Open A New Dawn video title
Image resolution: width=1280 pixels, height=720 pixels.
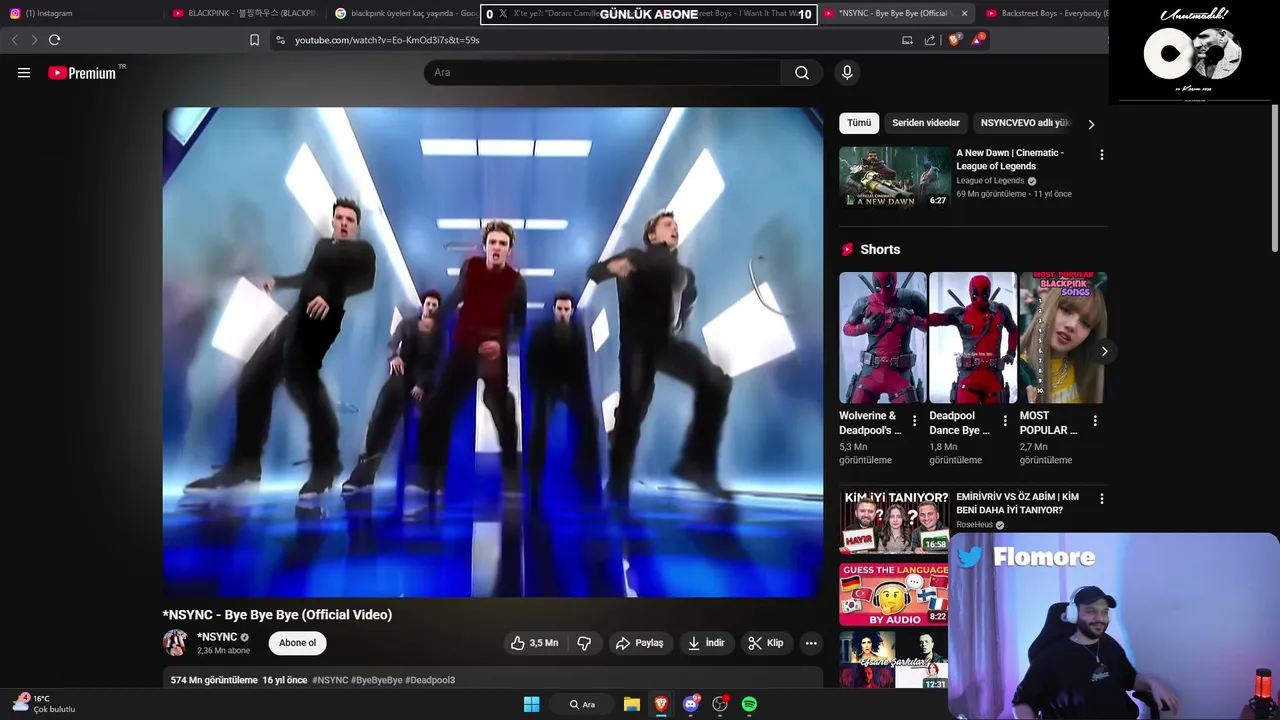(1010, 159)
